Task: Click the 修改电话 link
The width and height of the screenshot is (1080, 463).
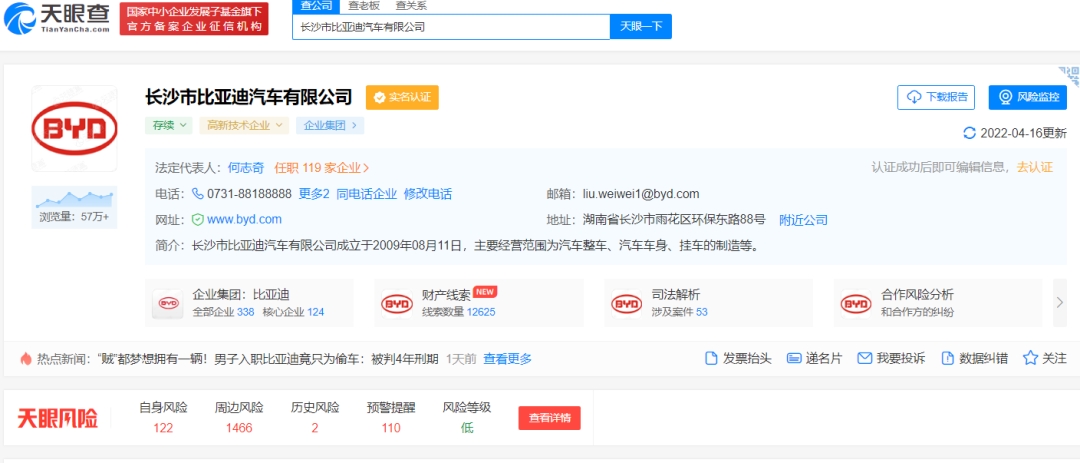Action: point(428,194)
